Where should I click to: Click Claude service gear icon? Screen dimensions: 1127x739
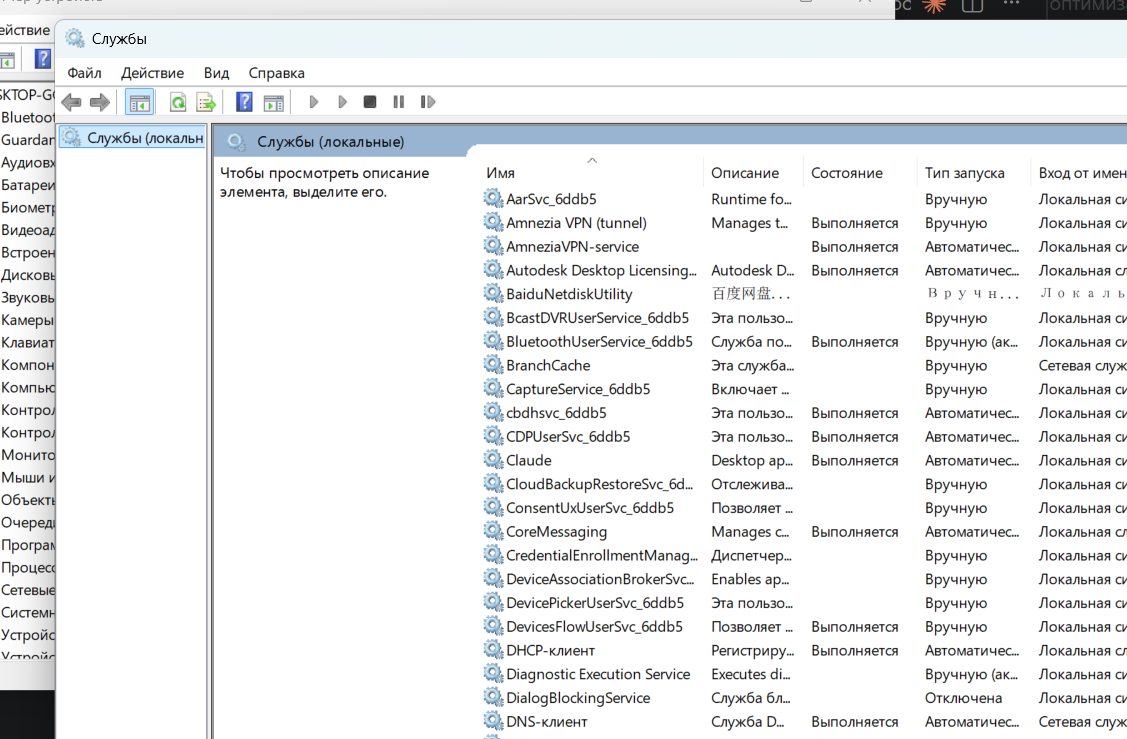pyautogui.click(x=493, y=459)
